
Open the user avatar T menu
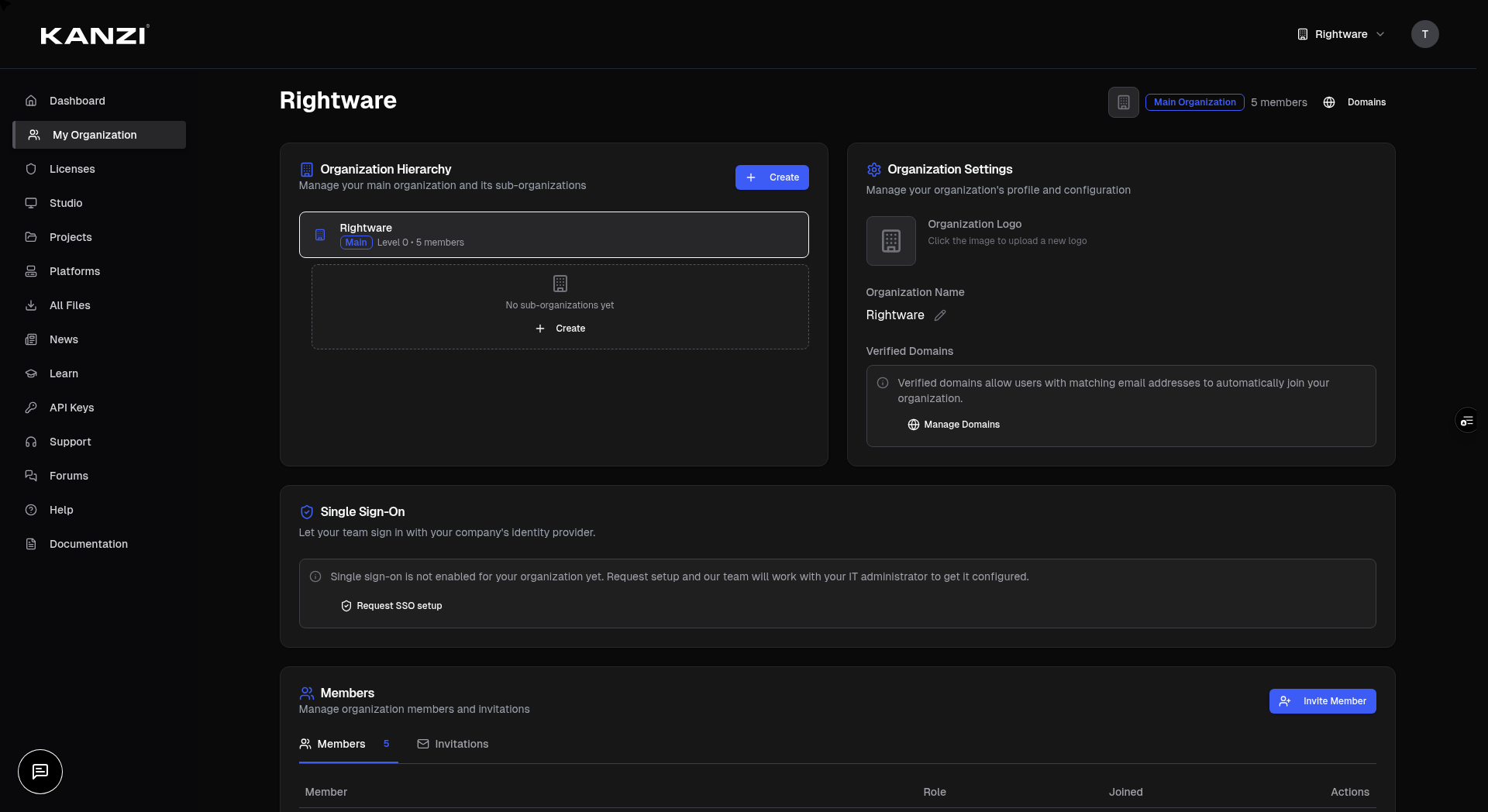point(1424,34)
